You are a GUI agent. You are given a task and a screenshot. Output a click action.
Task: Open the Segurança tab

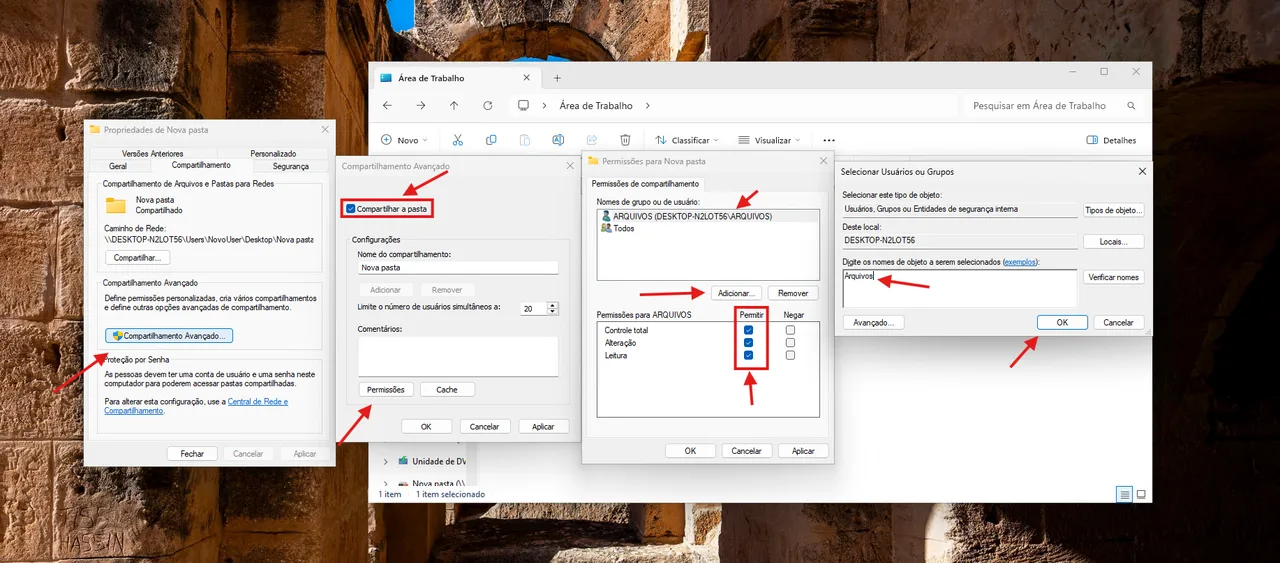(x=291, y=166)
